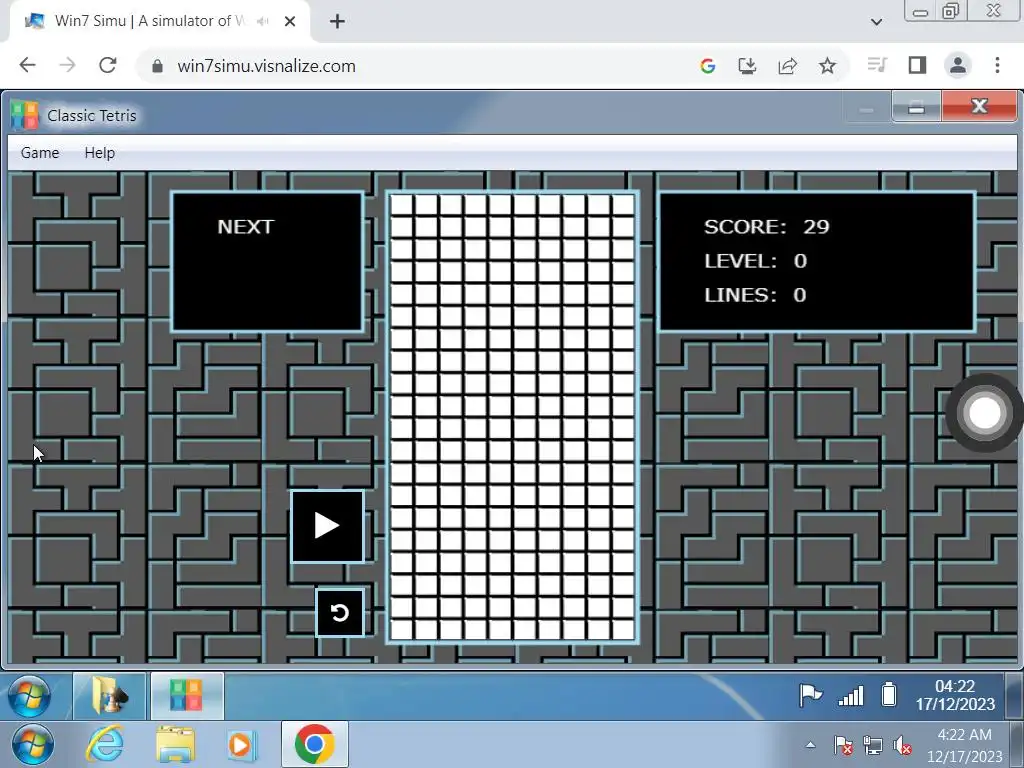The width and height of the screenshot is (1024, 768).
Task: Open the simulator Action Center flag icon
Action: click(x=810, y=695)
